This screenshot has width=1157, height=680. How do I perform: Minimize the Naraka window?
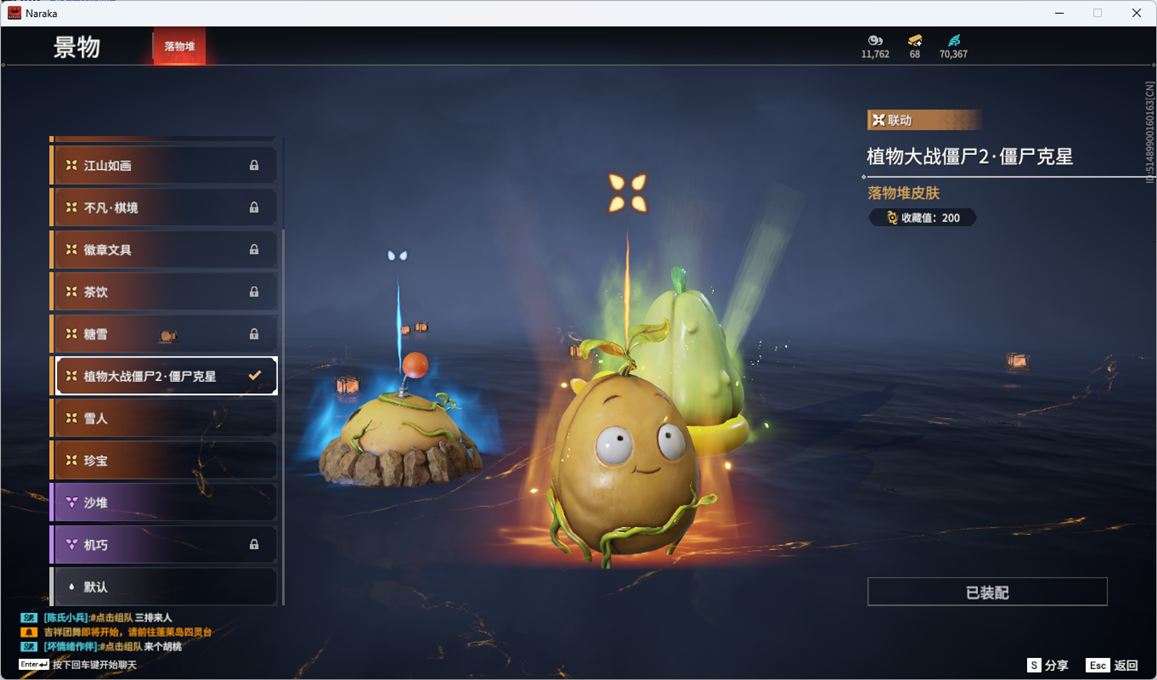pyautogui.click(x=1060, y=13)
